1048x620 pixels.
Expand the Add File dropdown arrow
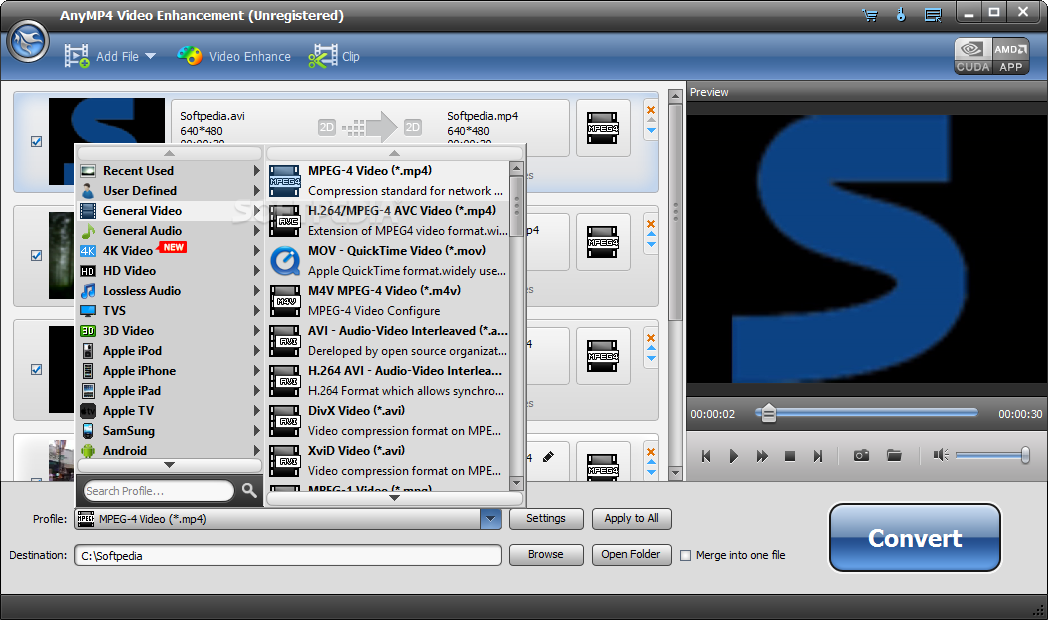click(x=150, y=56)
